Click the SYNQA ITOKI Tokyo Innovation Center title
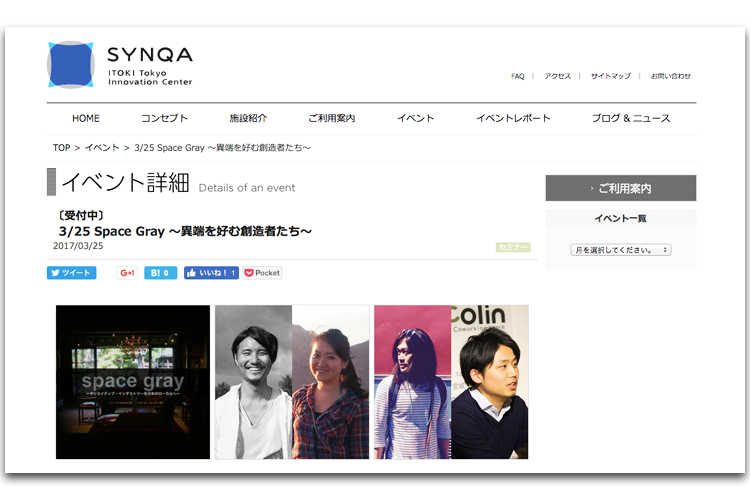The height and width of the screenshot is (500, 750). [x=150, y=66]
